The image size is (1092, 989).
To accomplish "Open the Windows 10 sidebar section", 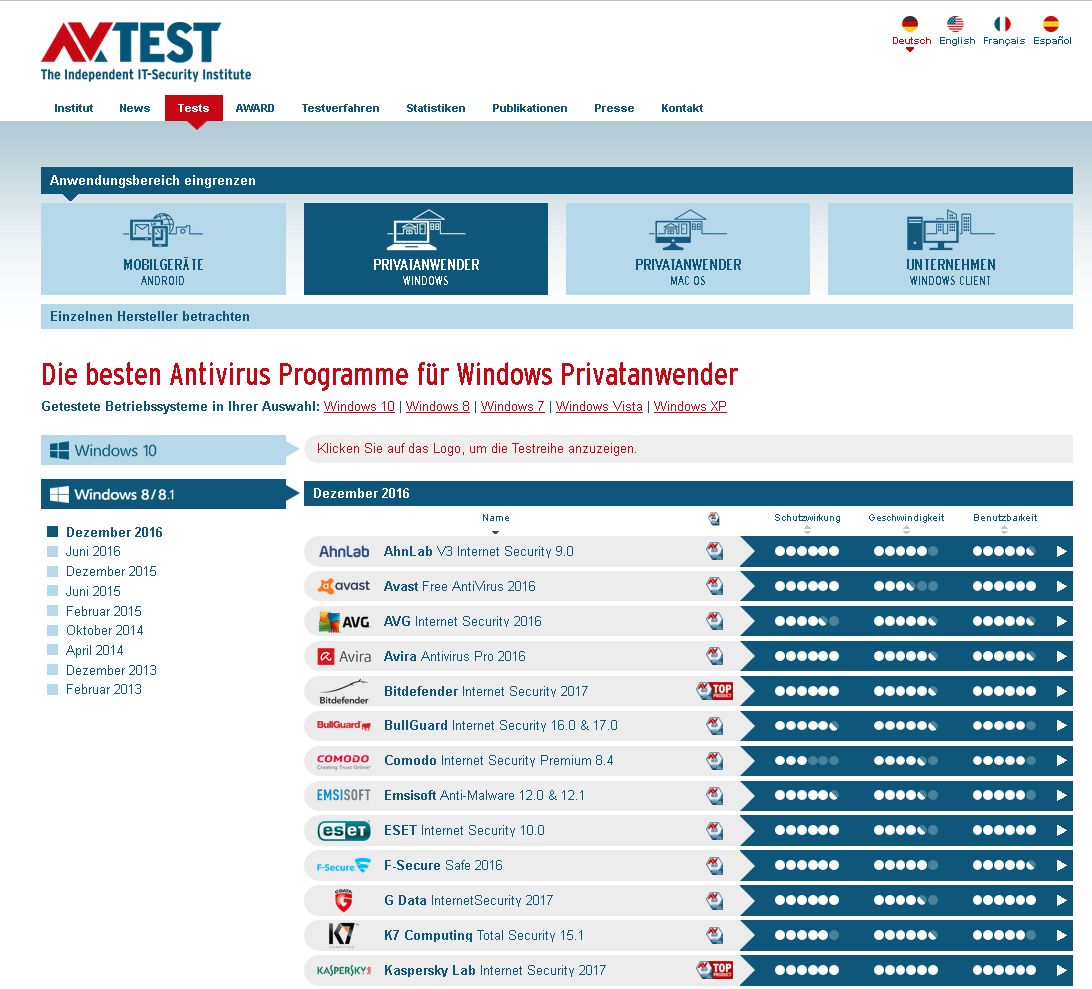I will point(163,450).
